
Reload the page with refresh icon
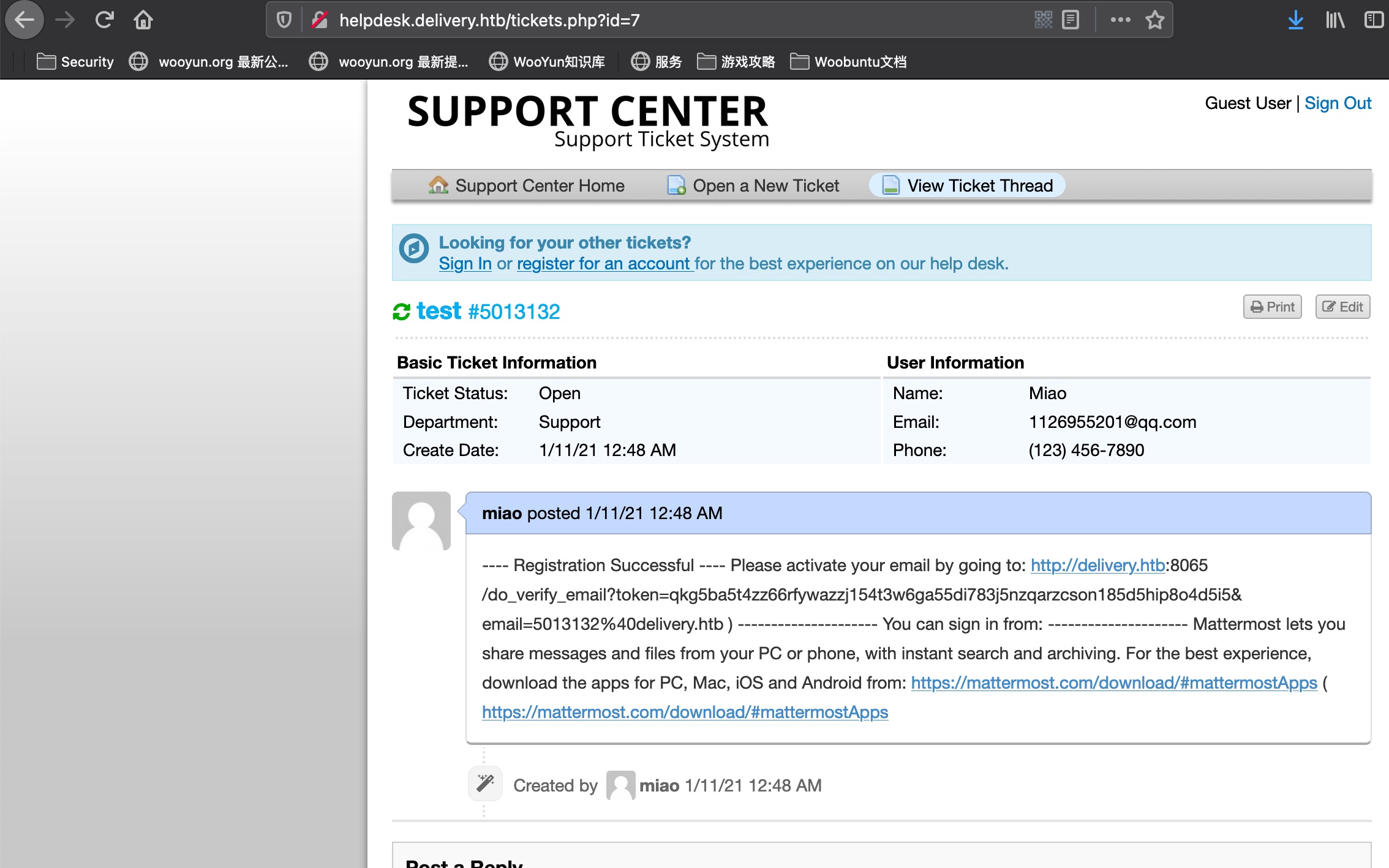(105, 20)
